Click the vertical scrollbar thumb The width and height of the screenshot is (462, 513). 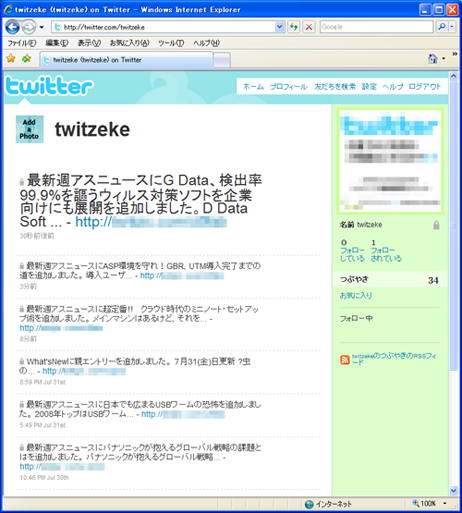point(454,226)
